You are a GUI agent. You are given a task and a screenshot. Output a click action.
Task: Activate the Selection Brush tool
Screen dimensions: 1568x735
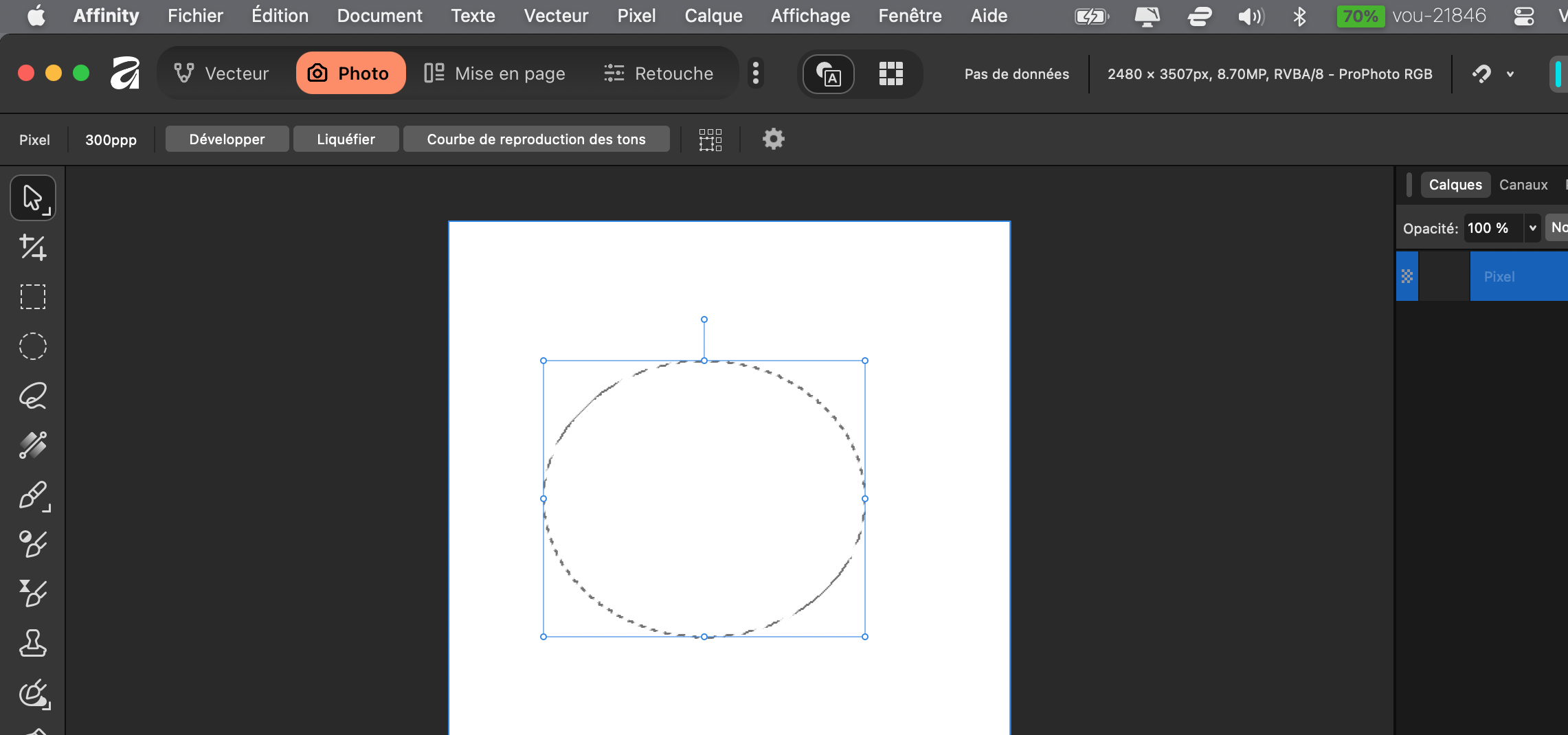32,445
